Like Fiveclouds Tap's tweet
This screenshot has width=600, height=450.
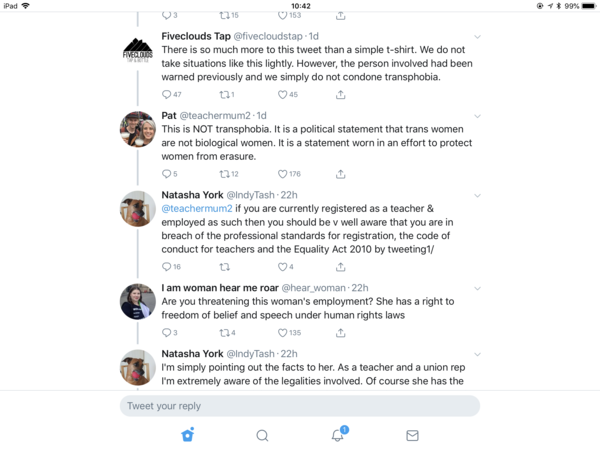click(x=282, y=95)
